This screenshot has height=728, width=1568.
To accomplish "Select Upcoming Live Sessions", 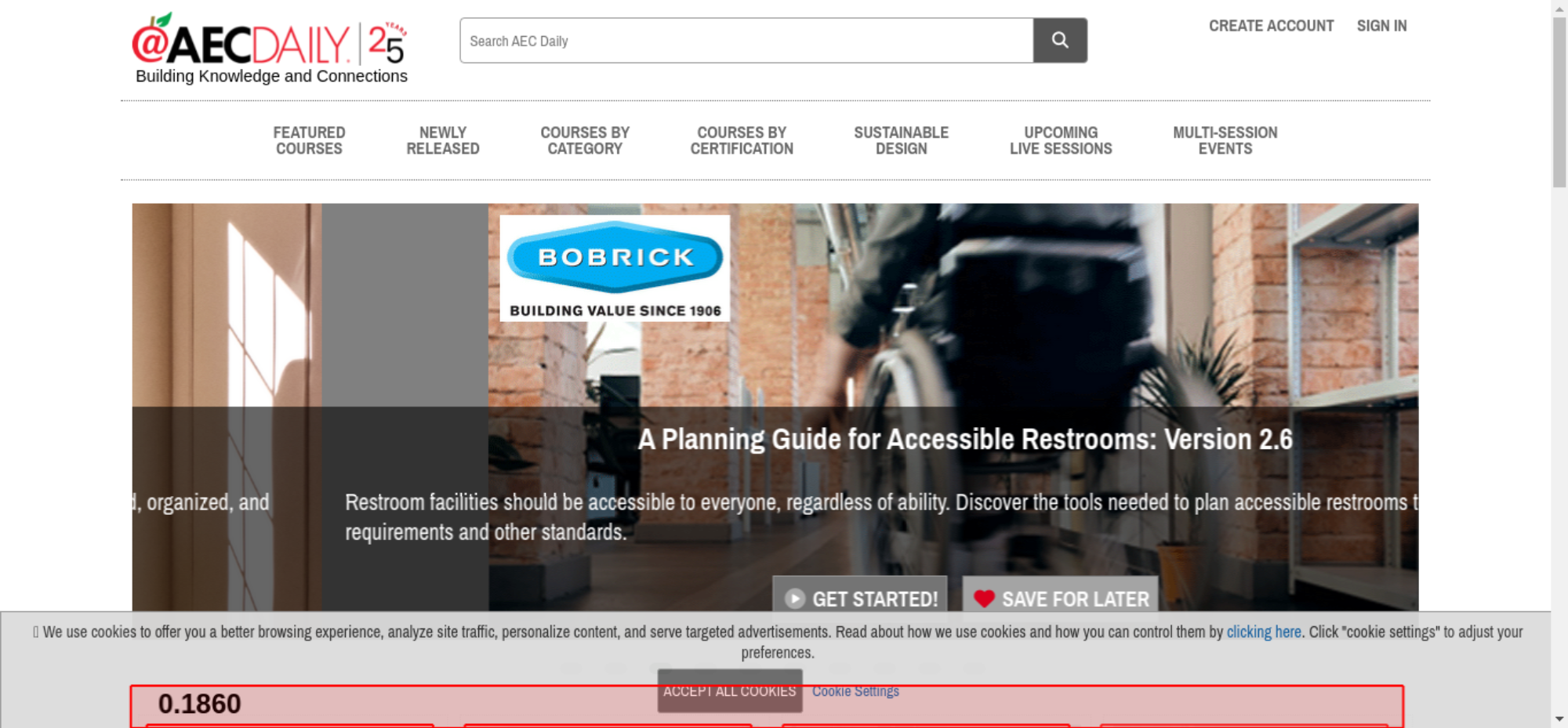I will tap(1061, 141).
